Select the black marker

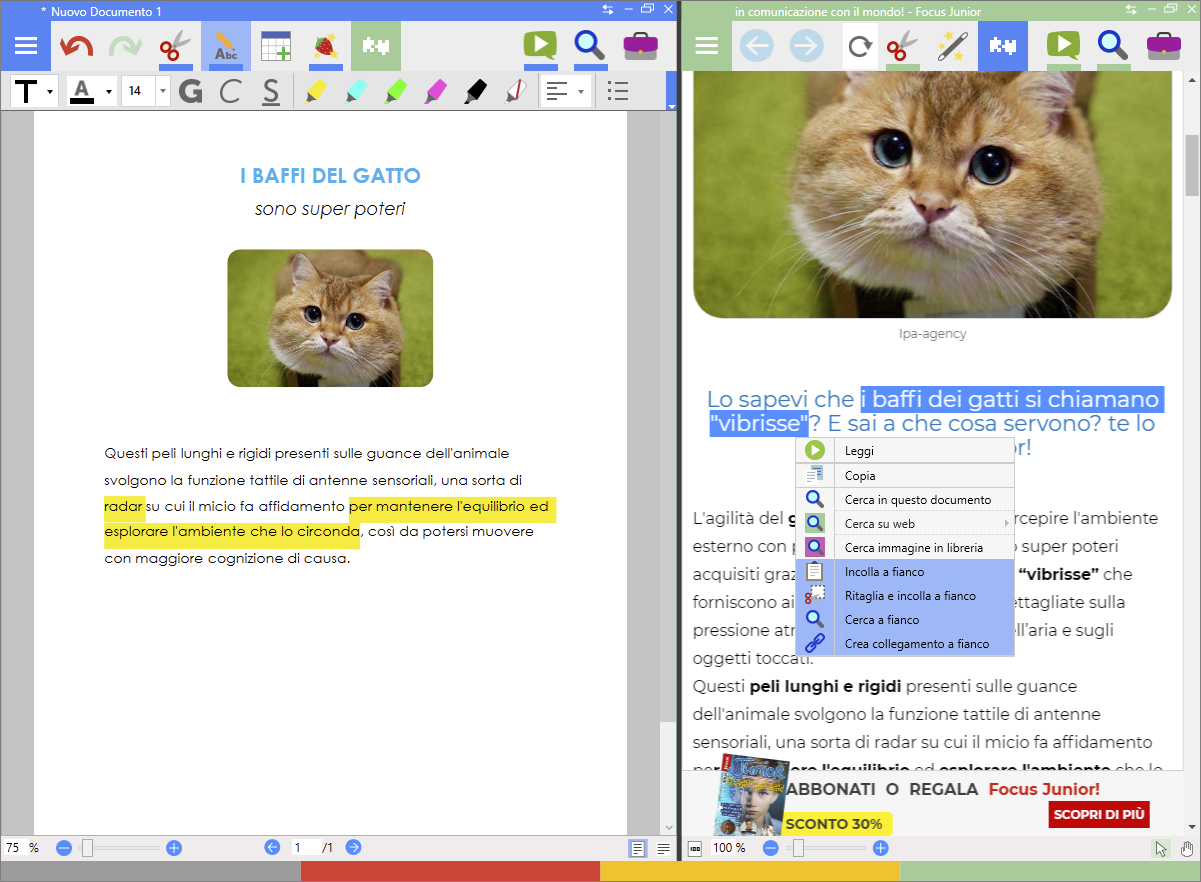coord(476,92)
